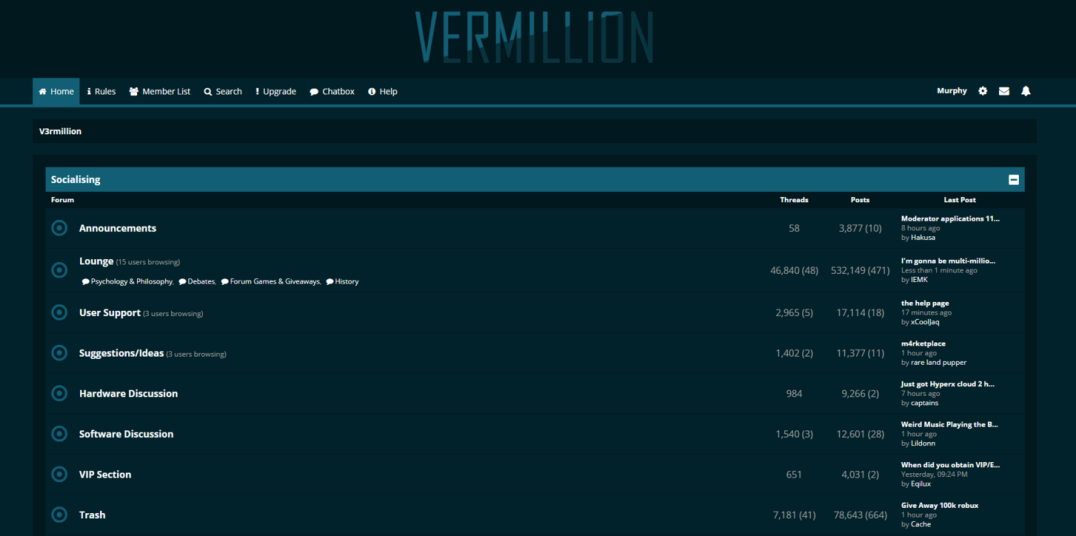Open last post 'the help page'
The image size is (1076, 536).
[925, 303]
